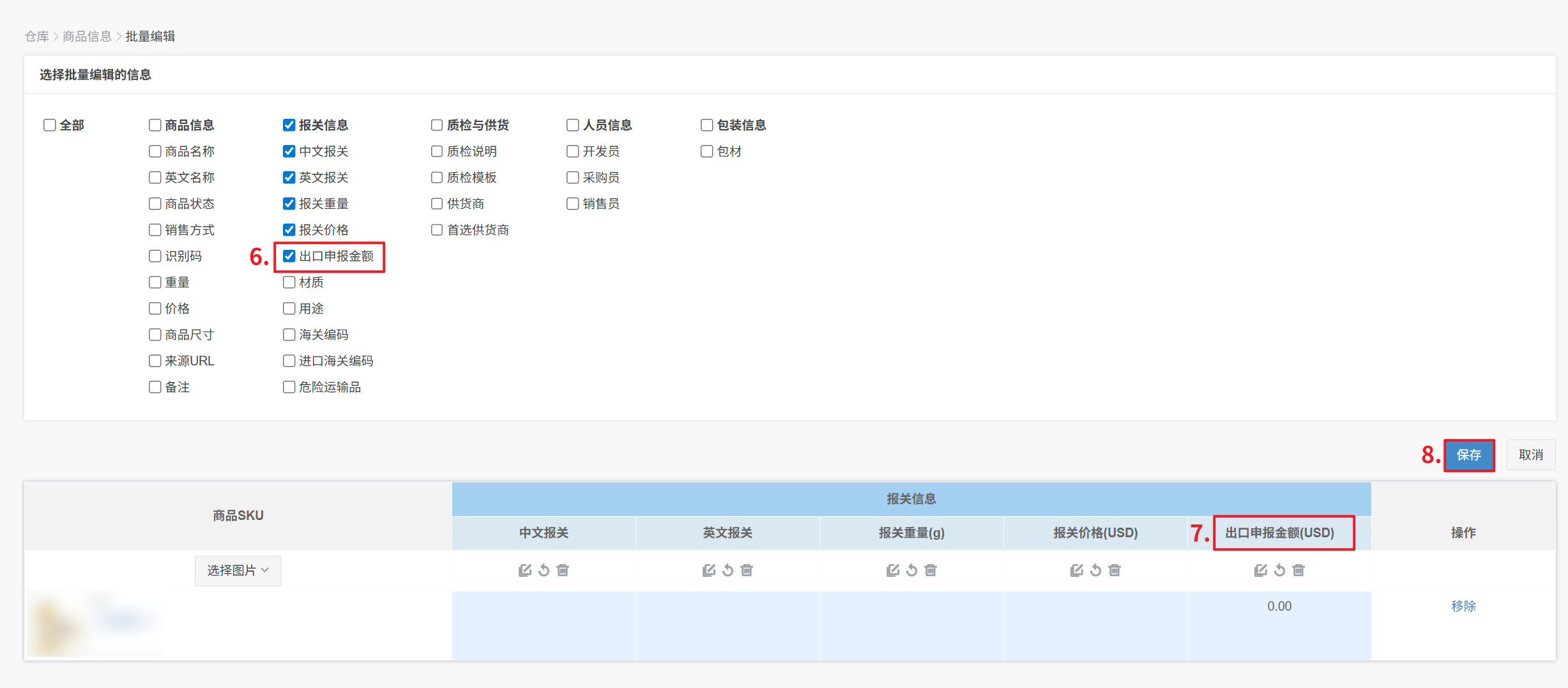Click reset icon under 中文报关 column

(544, 570)
